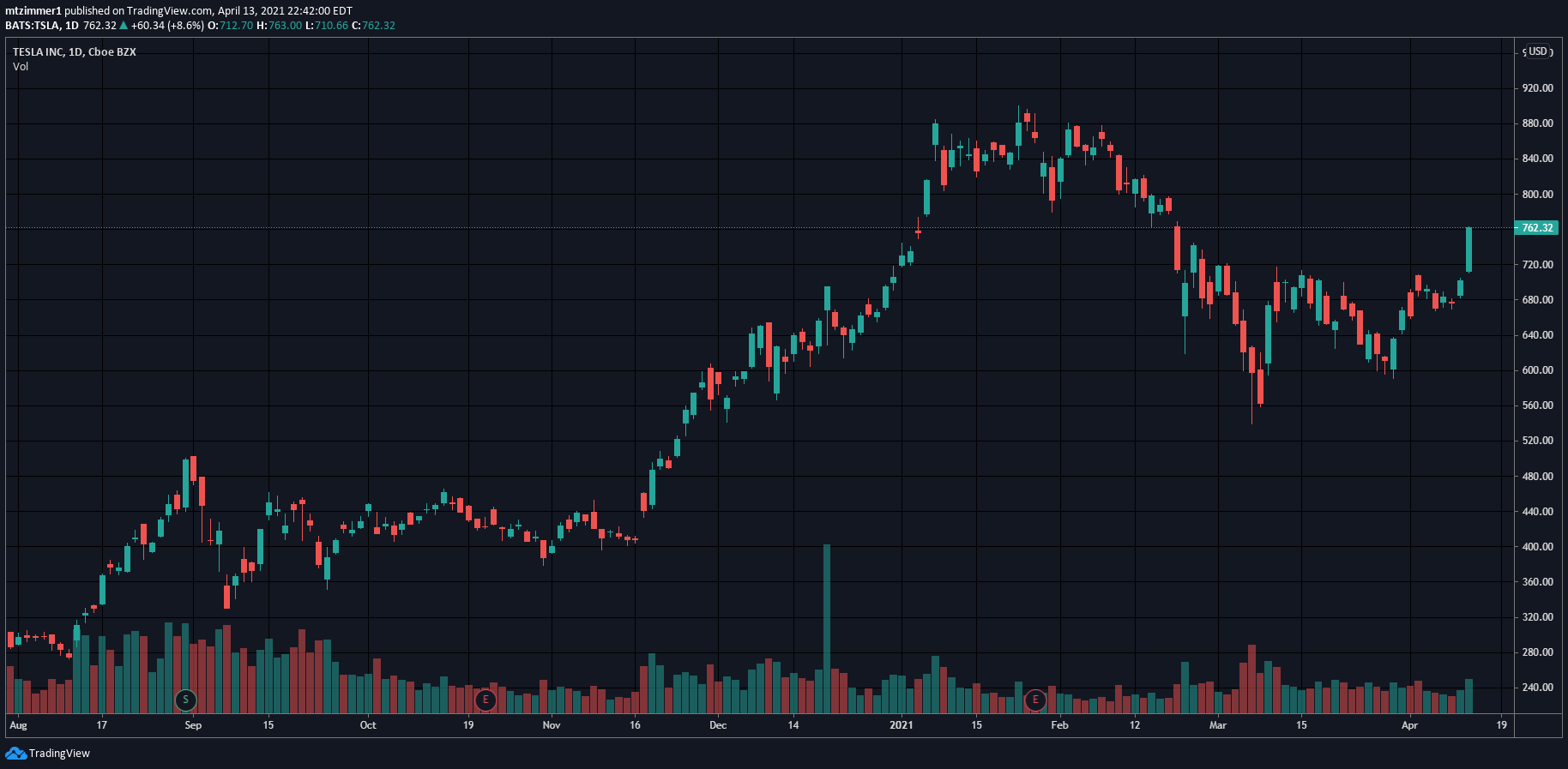Viewport: 1568px width, 769px height.
Task: Click the open value O:712.70
Action: point(231,26)
